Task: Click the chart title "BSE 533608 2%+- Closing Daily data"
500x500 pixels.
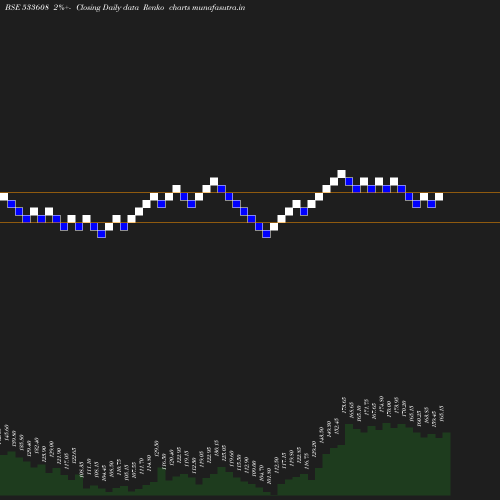Action: [x=72, y=7]
